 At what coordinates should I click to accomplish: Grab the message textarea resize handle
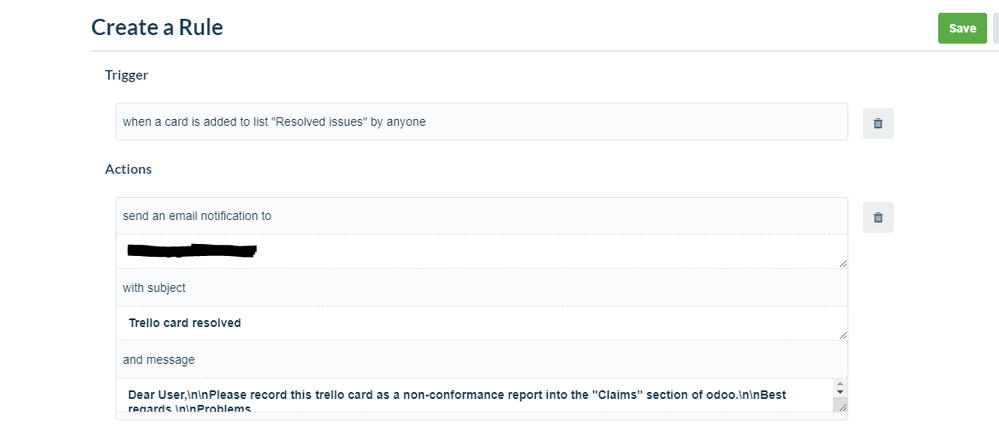pyautogui.click(x=842, y=407)
